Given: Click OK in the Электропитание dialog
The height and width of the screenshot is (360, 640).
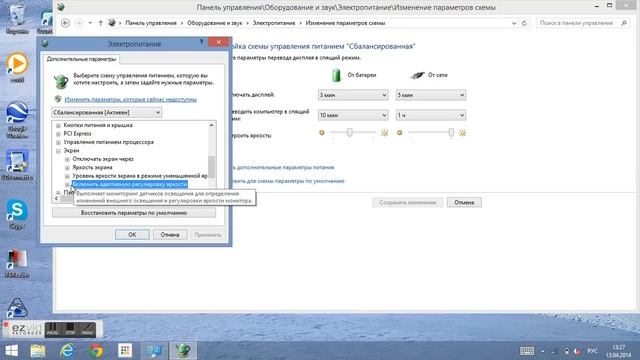Looking at the screenshot, I should click(132, 235).
